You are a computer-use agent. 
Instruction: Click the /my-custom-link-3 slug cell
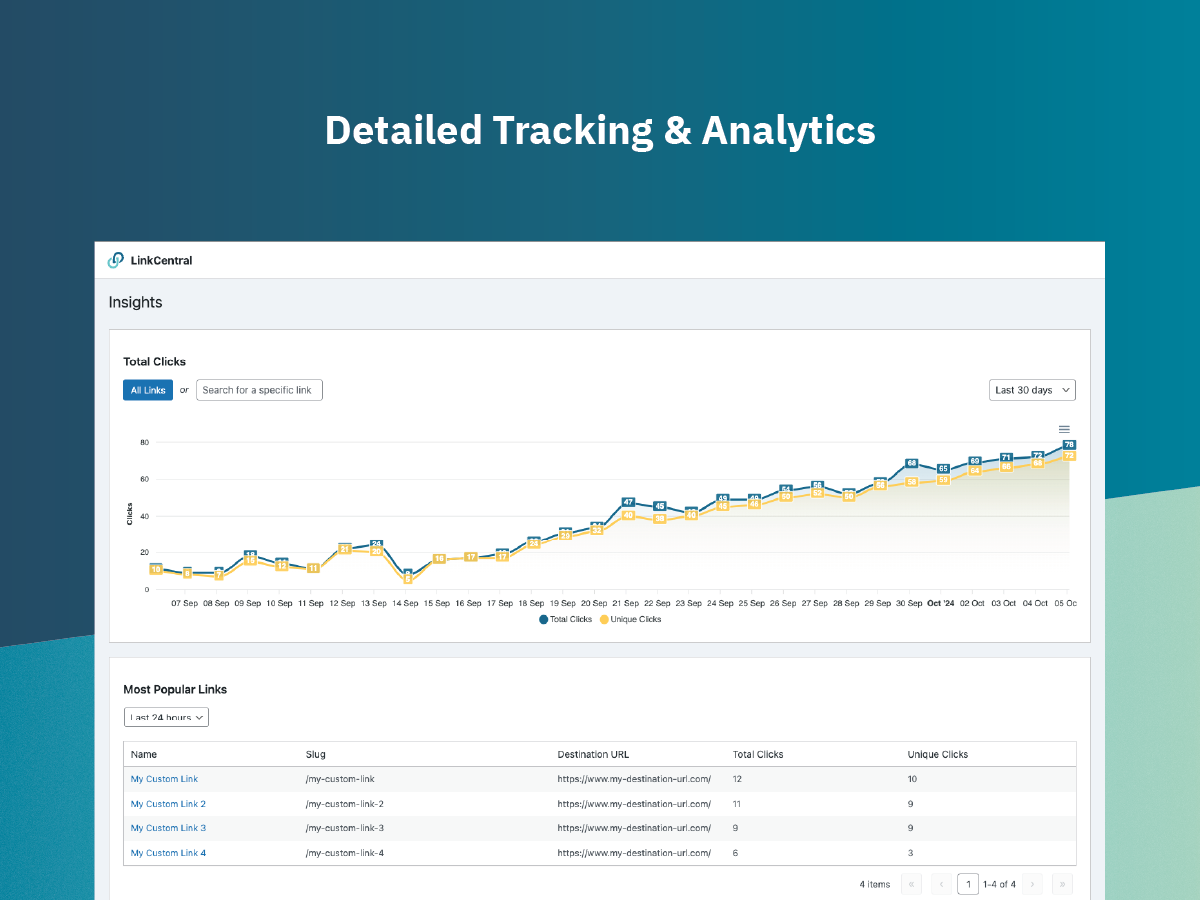pos(345,828)
